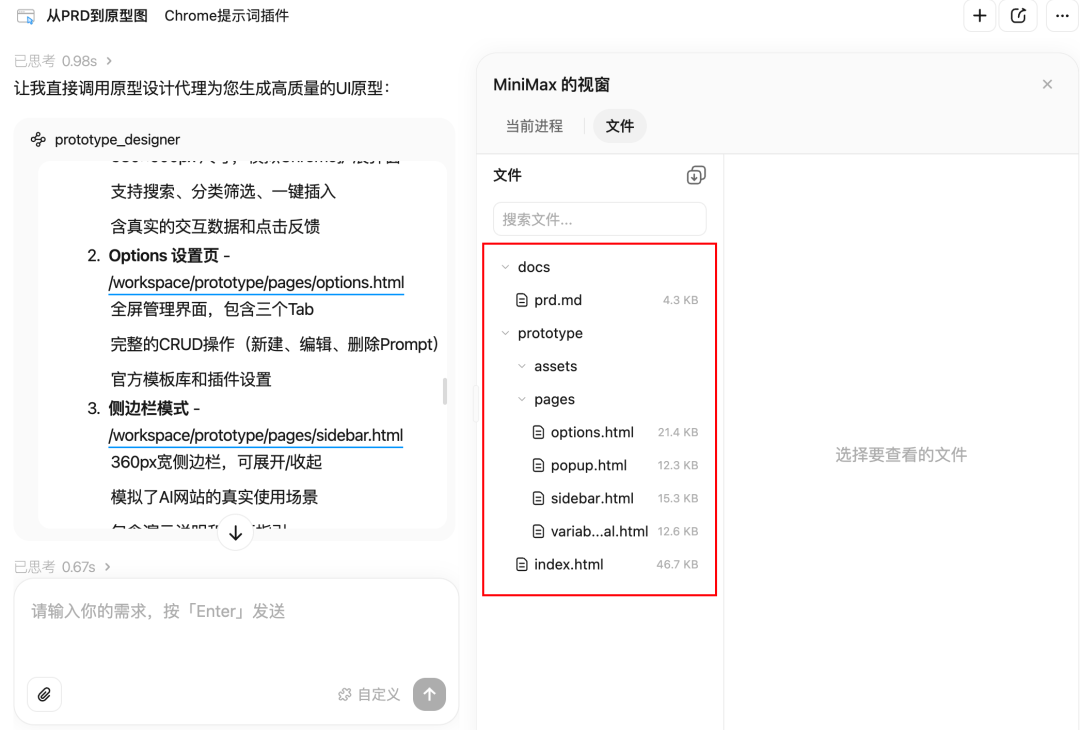The width and height of the screenshot is (1080, 730).
Task: Click the 搜索文件 search input field
Action: point(599,219)
